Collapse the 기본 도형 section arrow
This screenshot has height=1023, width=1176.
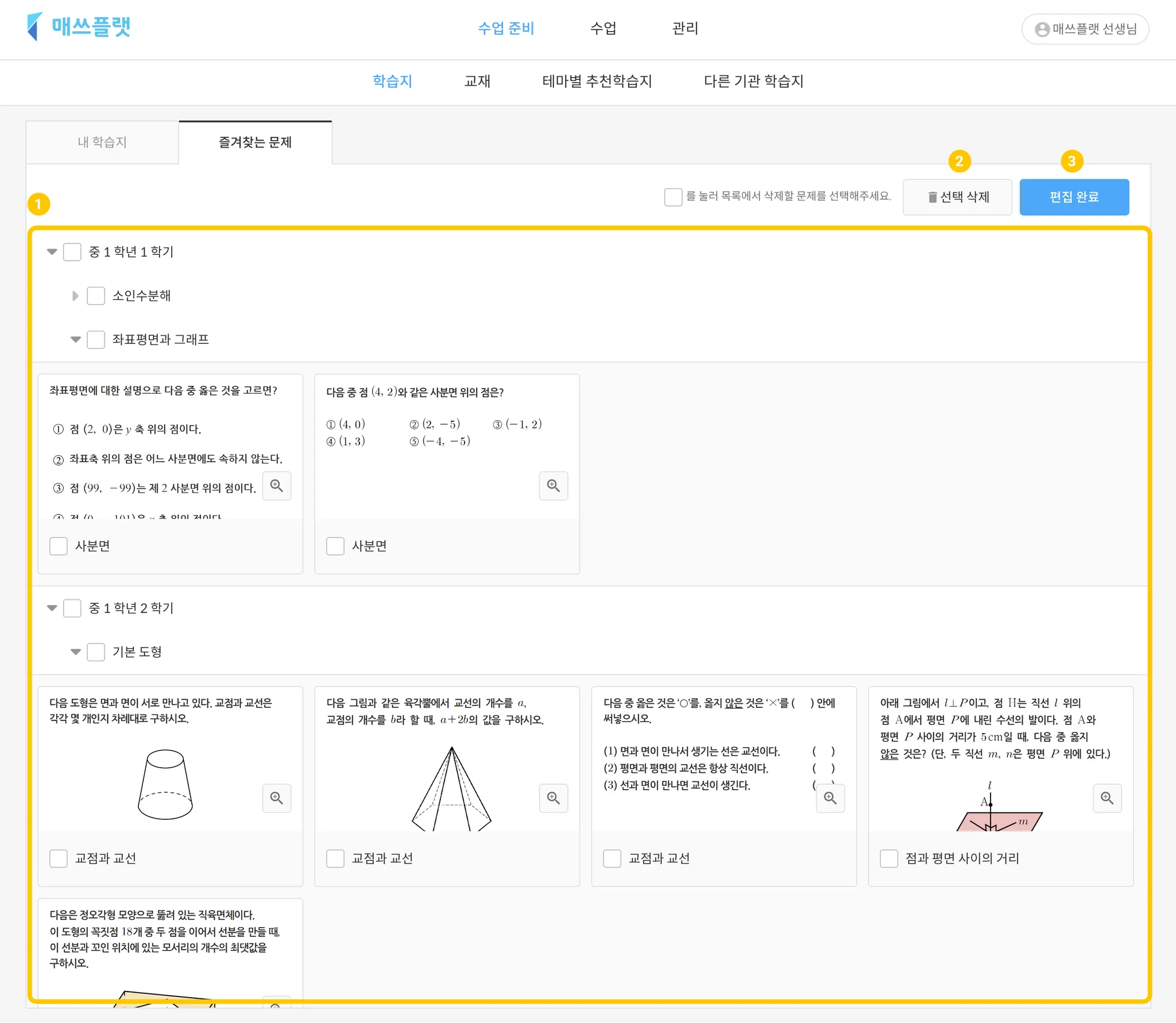[x=75, y=652]
